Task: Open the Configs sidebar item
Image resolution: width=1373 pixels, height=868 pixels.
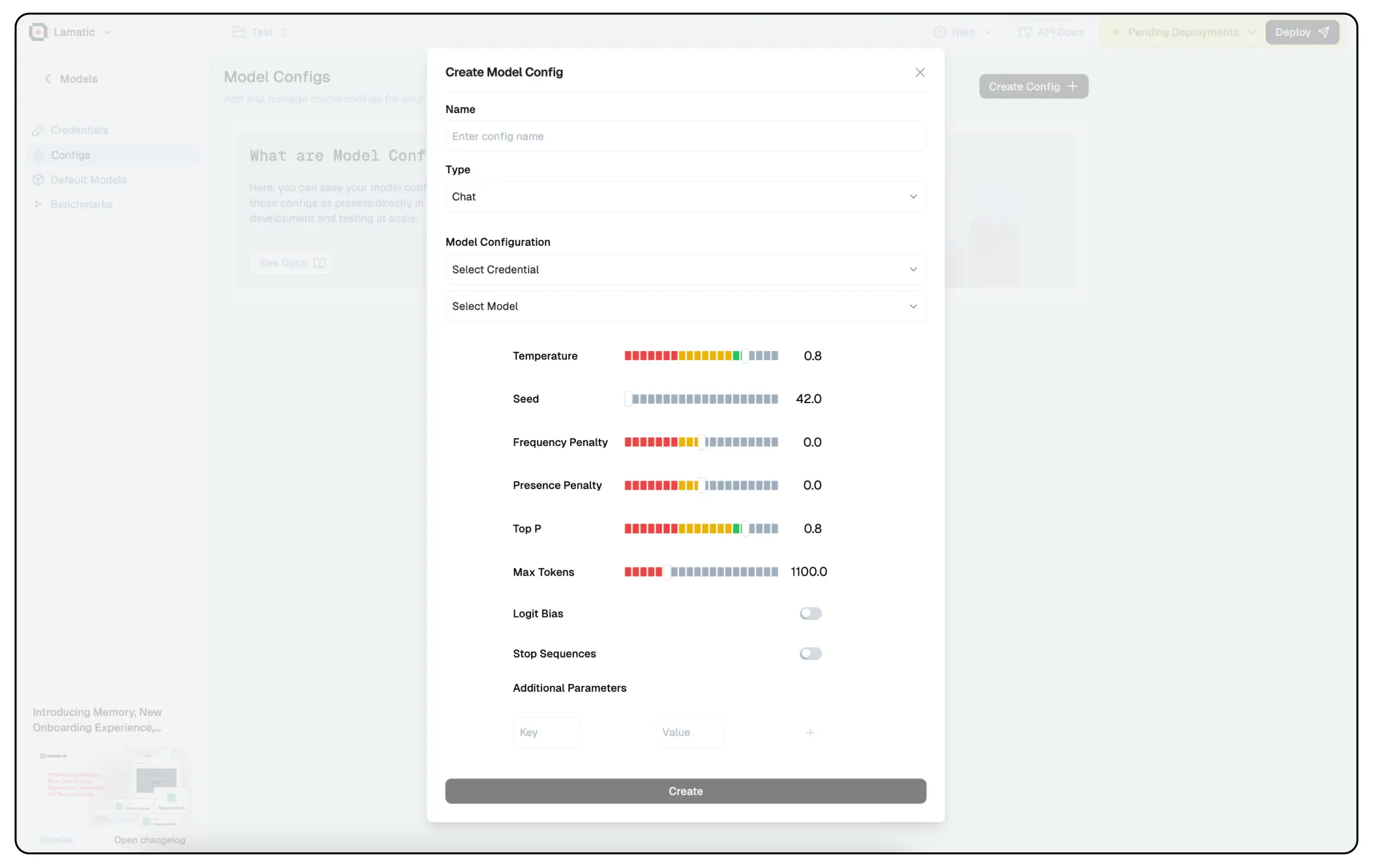Action: [x=70, y=155]
